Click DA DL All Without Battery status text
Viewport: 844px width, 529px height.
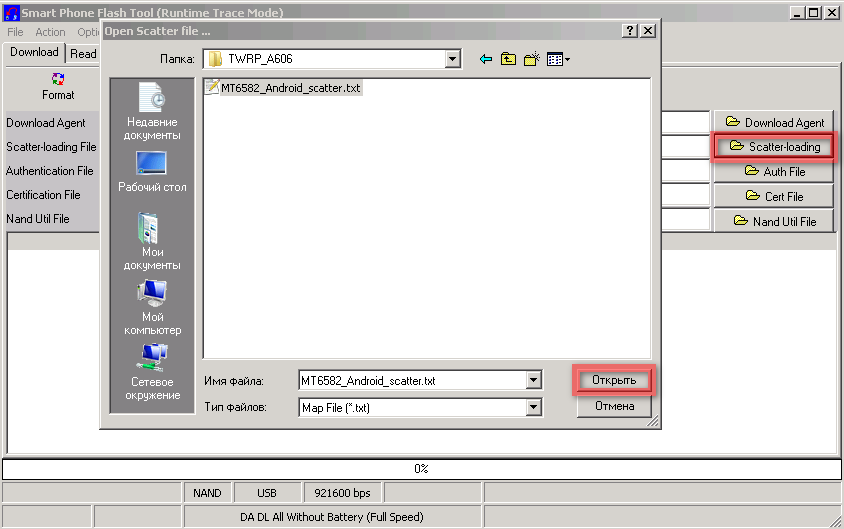[x=332, y=517]
